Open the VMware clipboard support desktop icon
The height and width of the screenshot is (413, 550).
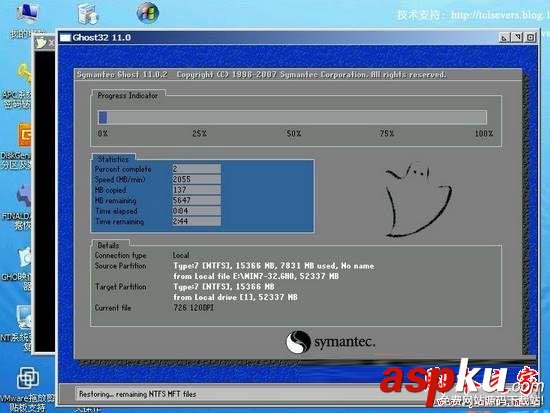(x=28, y=378)
